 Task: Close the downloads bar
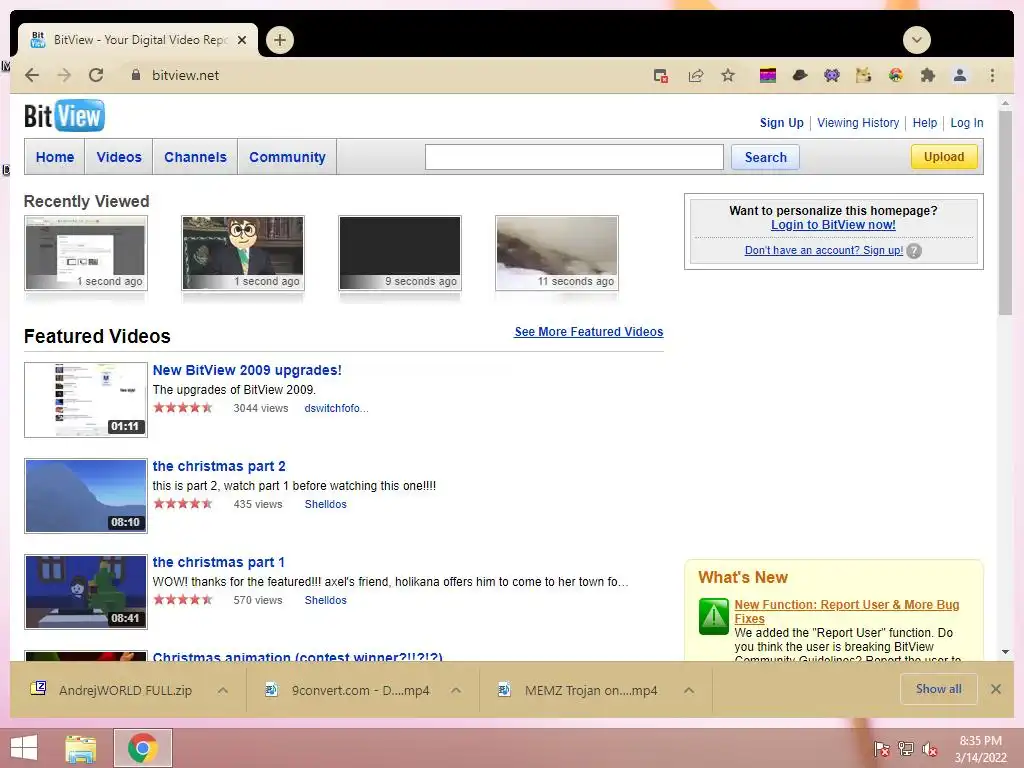coord(996,689)
